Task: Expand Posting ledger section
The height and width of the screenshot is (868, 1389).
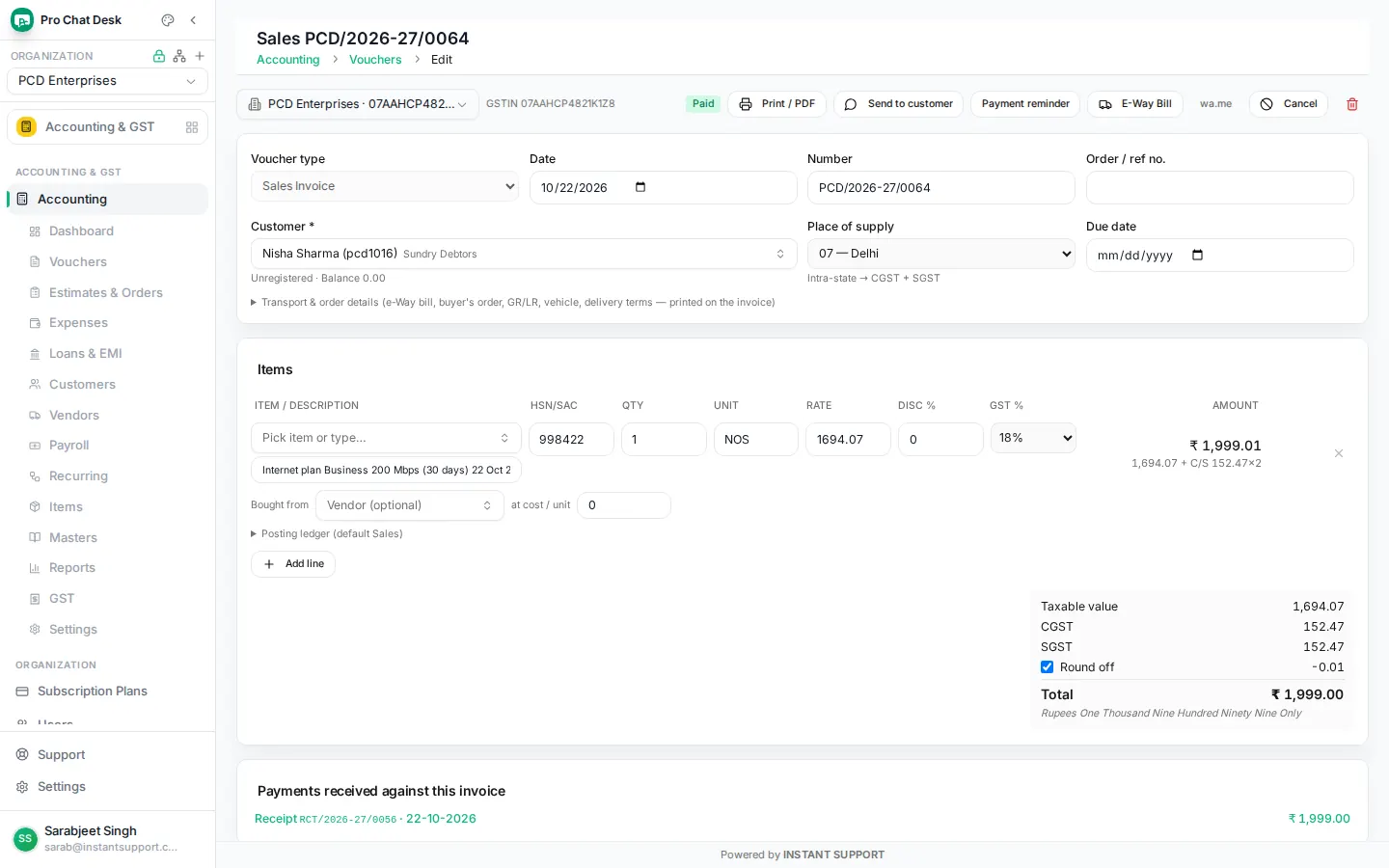Action: click(x=327, y=534)
